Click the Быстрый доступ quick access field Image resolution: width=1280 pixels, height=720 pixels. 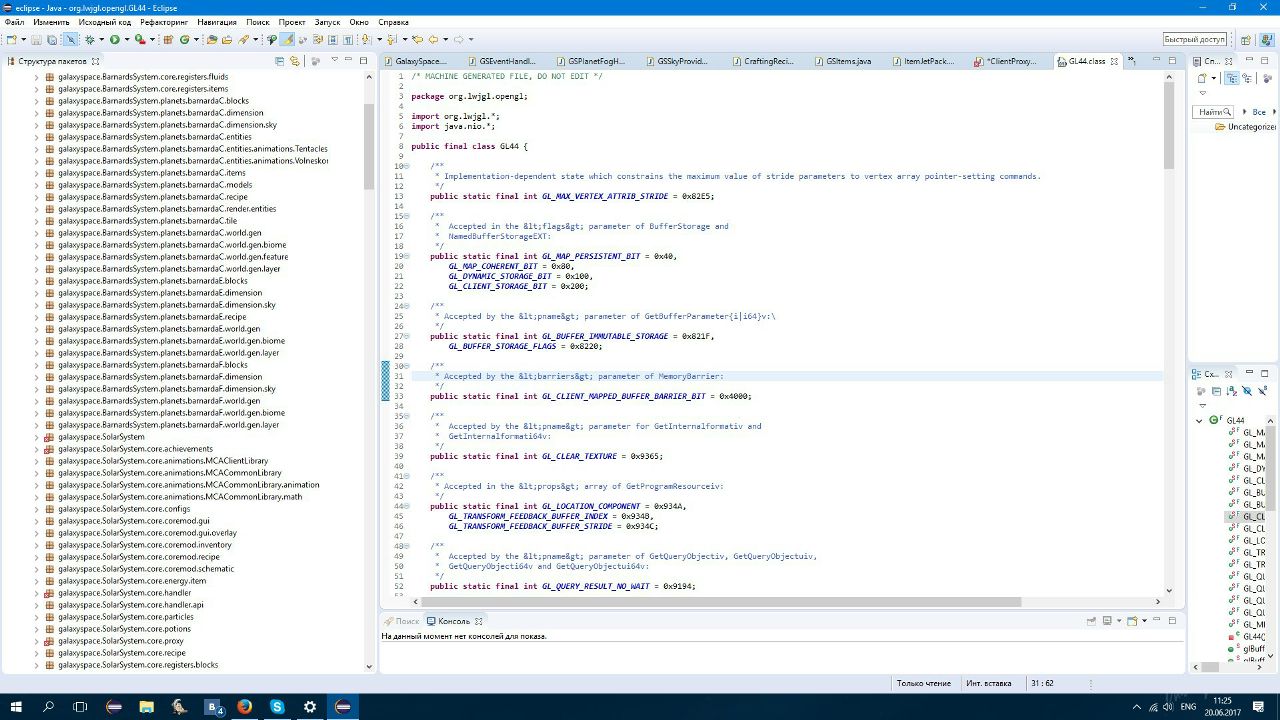pos(1195,40)
